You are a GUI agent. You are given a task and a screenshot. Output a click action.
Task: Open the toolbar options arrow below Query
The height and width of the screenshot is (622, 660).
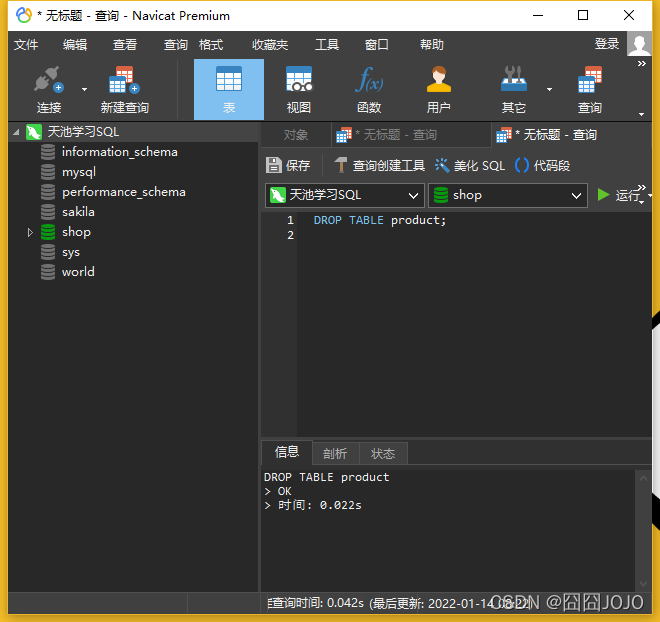click(641, 114)
